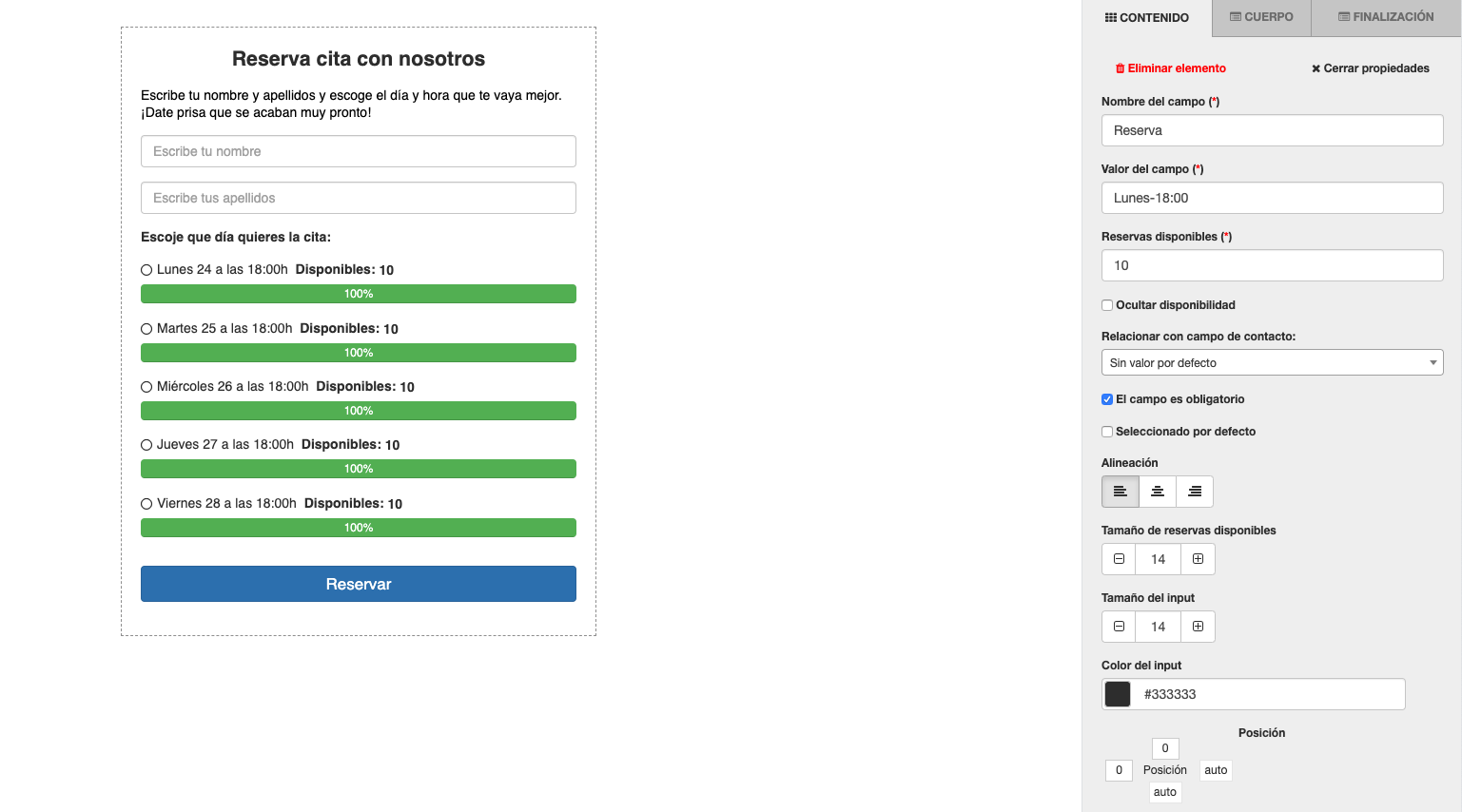Screen dimensions: 1462x812
Task: Select the Lunes 24 radio option
Action: [146, 270]
